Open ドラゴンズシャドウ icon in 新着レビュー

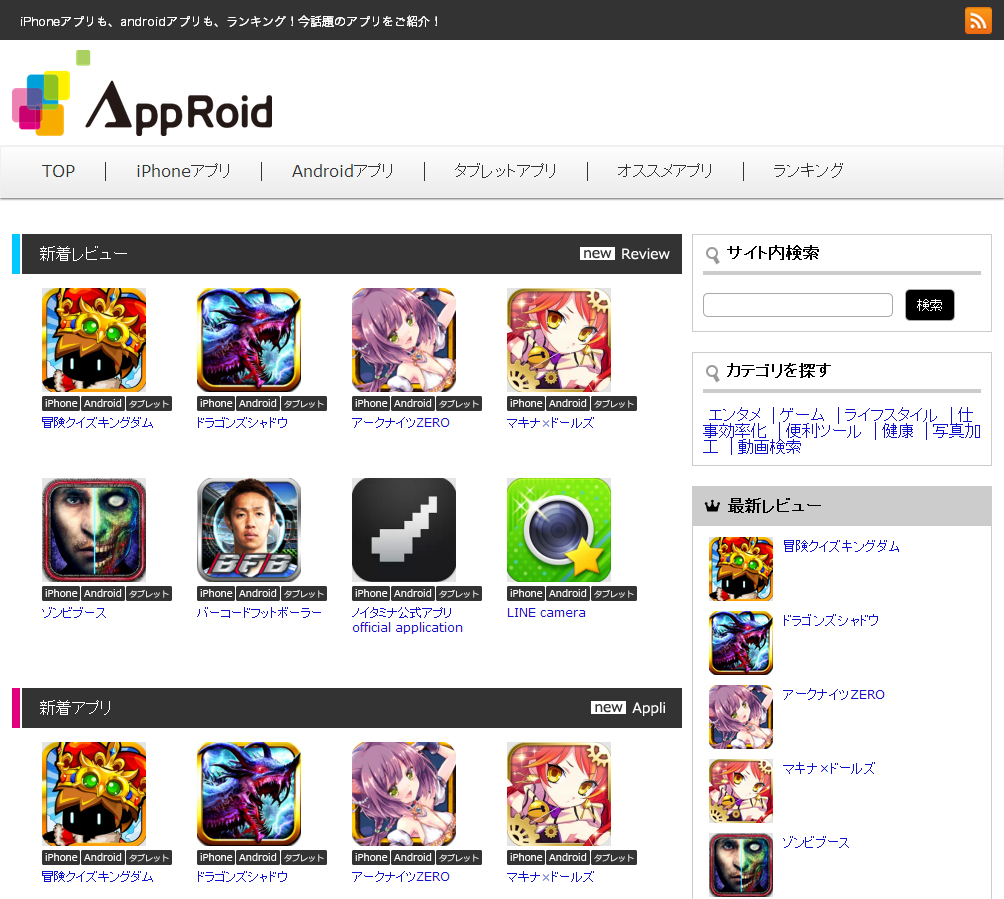pos(249,340)
